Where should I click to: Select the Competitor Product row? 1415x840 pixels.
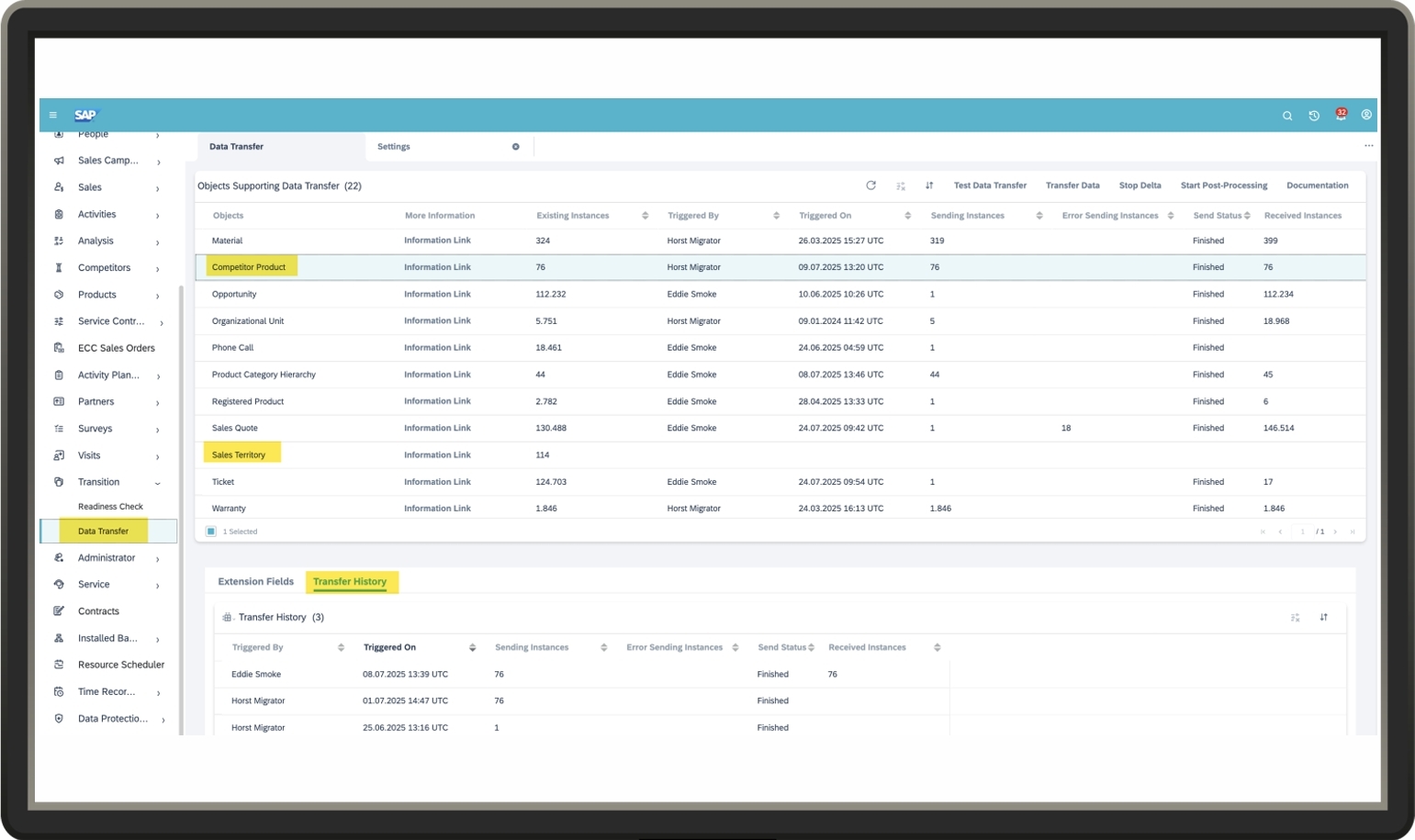(x=780, y=267)
